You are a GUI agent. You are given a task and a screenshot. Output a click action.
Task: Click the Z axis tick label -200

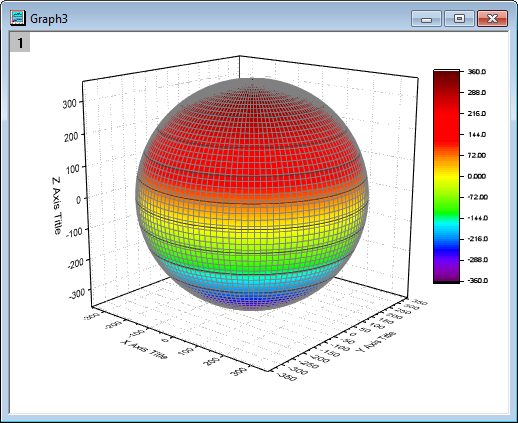(76, 263)
